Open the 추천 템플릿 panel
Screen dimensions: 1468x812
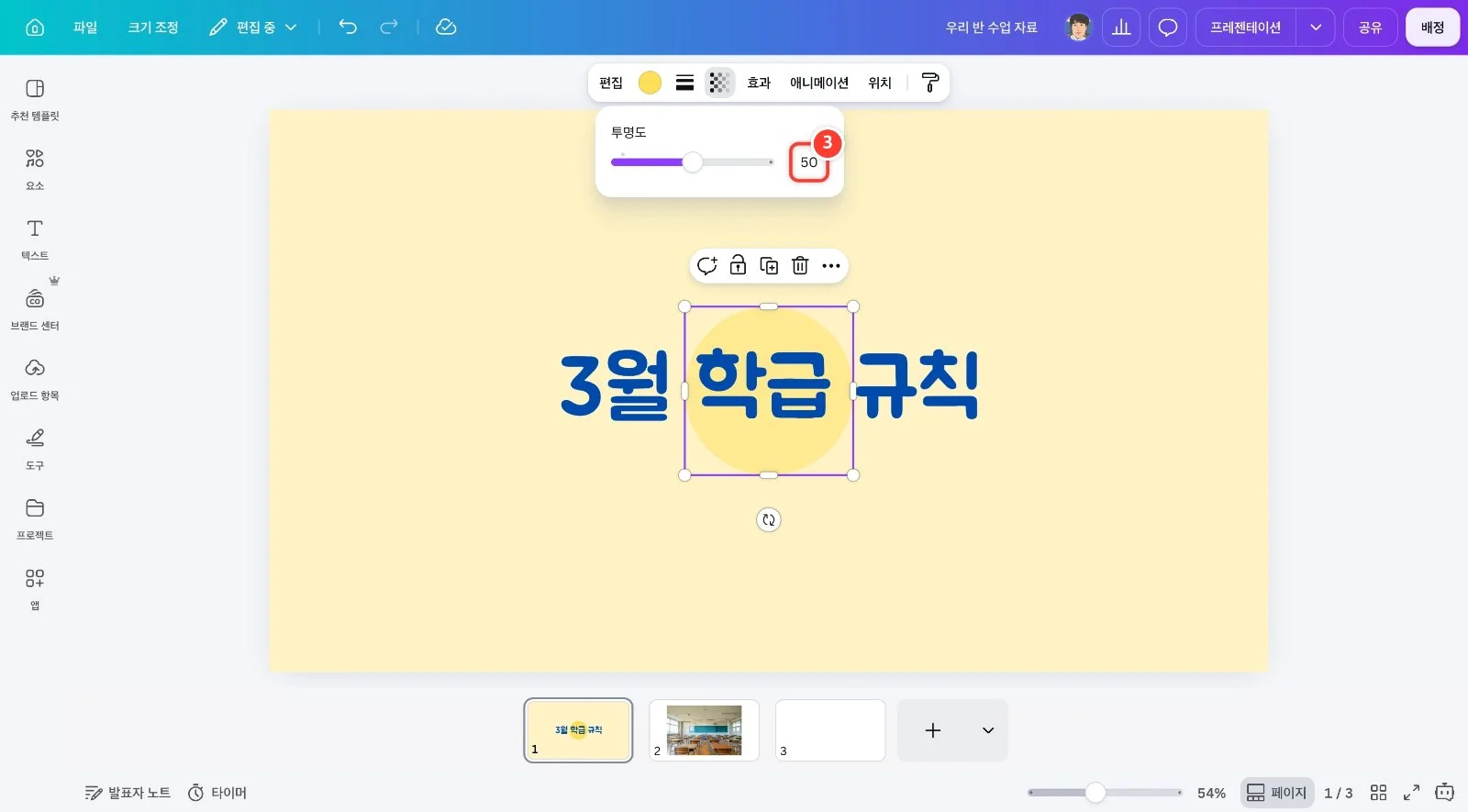pyautogui.click(x=35, y=99)
